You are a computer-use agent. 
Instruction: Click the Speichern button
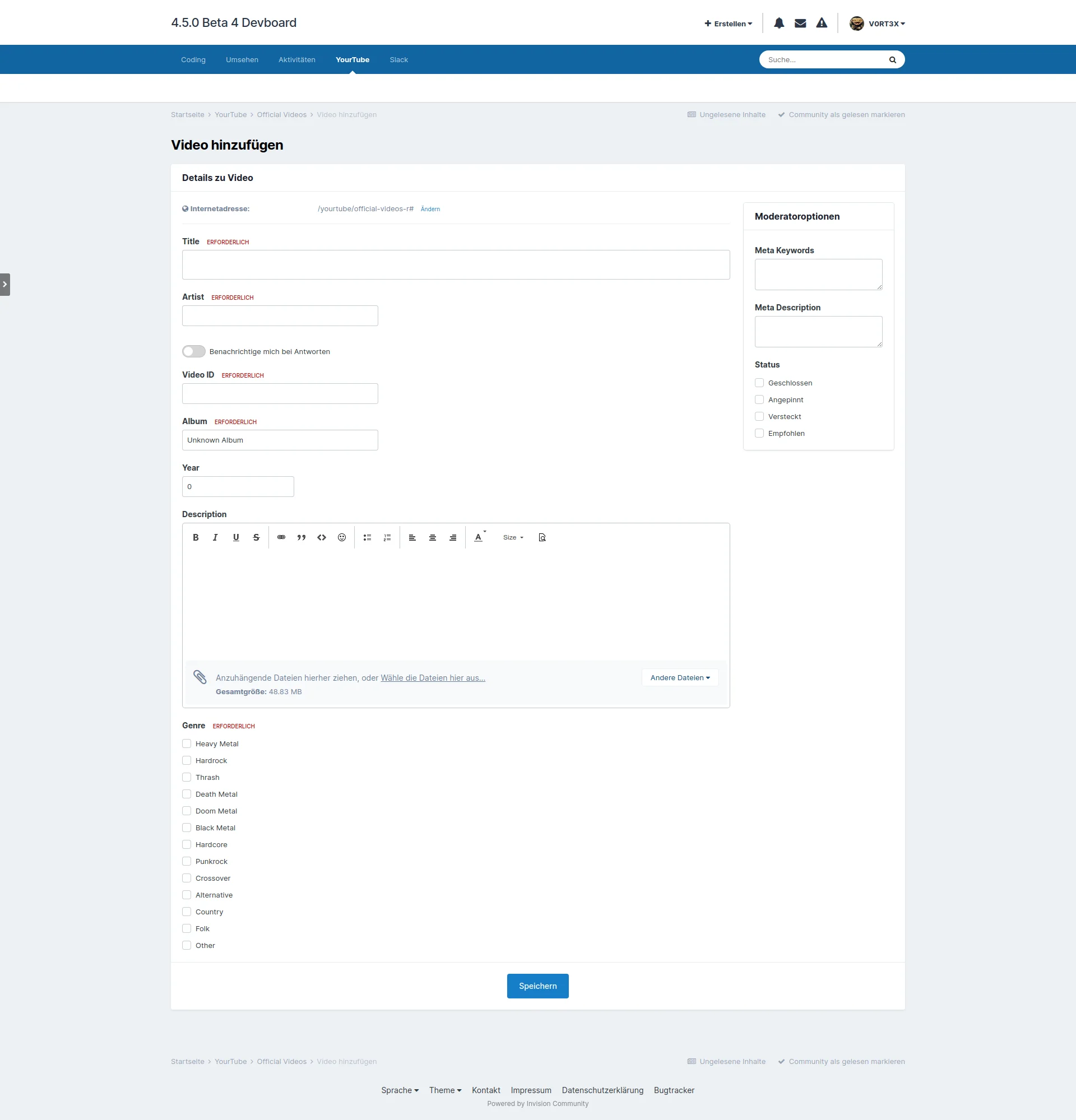537,986
